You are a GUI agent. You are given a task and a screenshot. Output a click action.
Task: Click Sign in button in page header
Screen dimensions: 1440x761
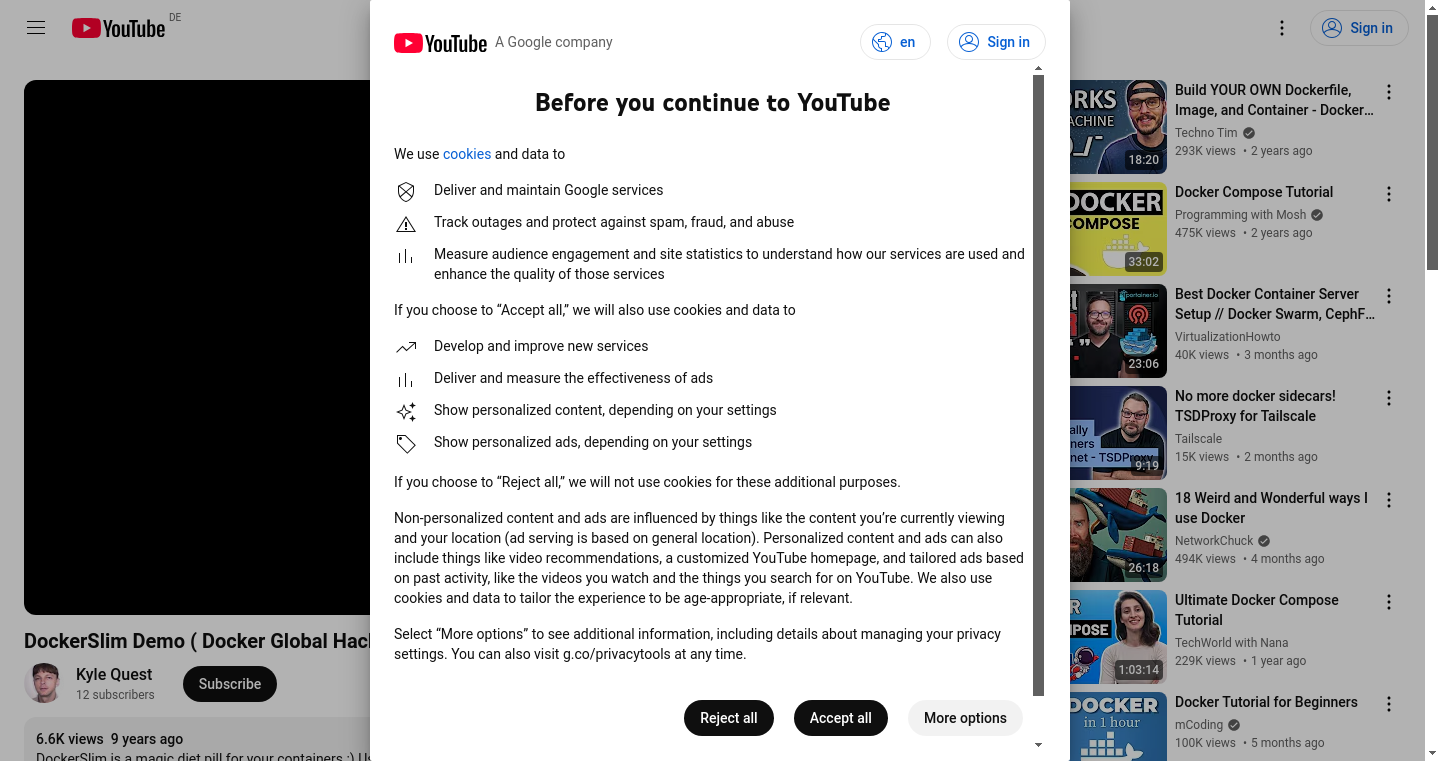1359,28
